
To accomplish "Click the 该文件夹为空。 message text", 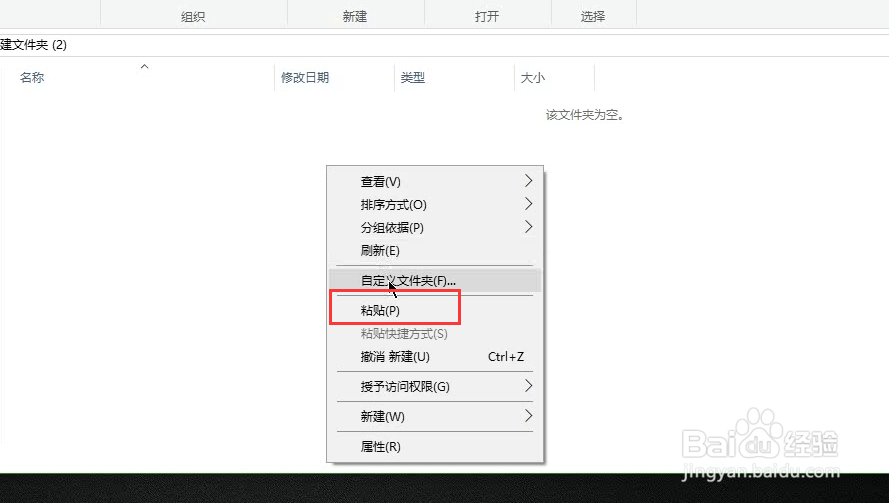I will [x=585, y=115].
